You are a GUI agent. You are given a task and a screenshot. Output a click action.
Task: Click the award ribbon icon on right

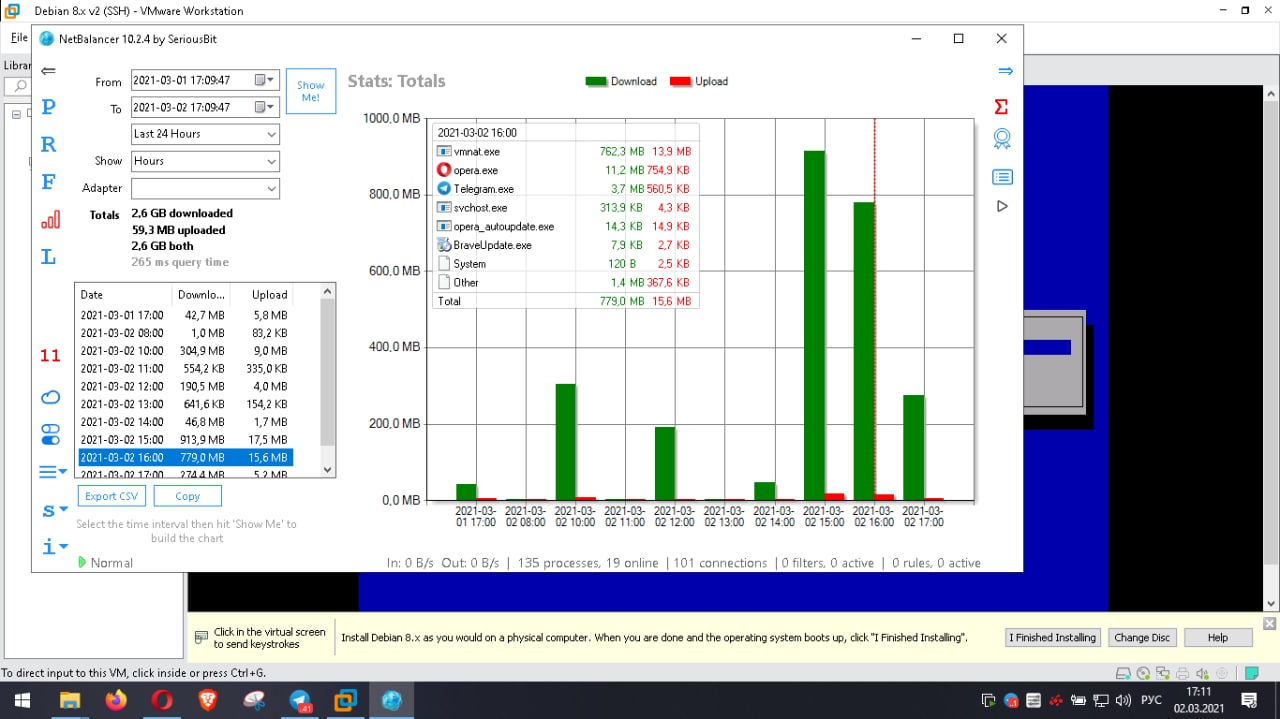(1002, 139)
